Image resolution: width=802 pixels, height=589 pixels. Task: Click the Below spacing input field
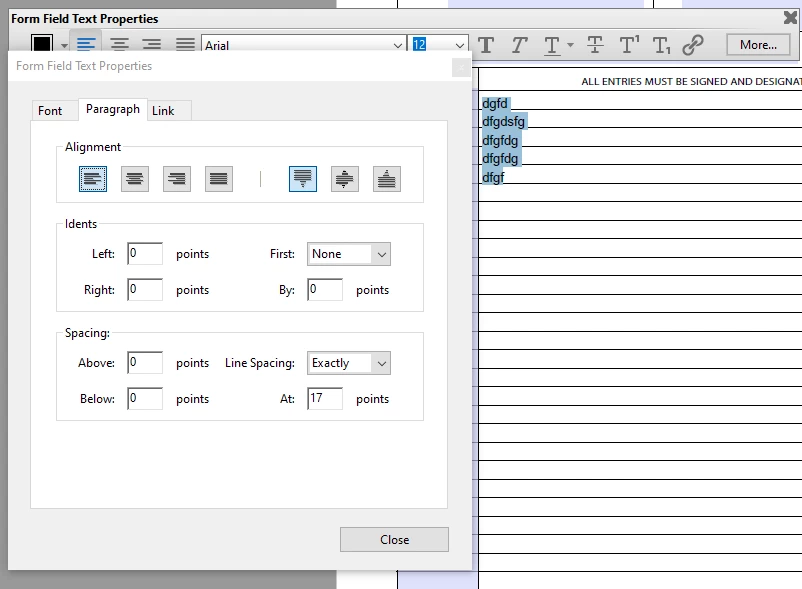(145, 398)
